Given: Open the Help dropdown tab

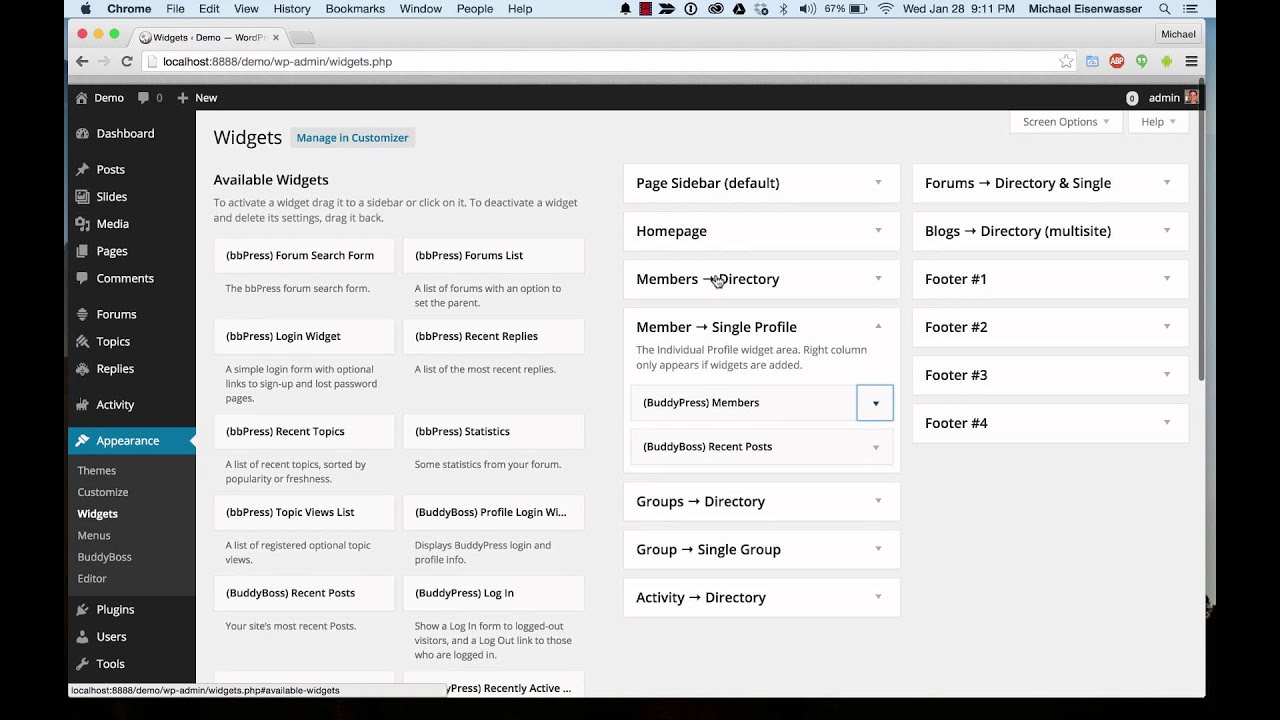Looking at the screenshot, I should pos(1158,122).
